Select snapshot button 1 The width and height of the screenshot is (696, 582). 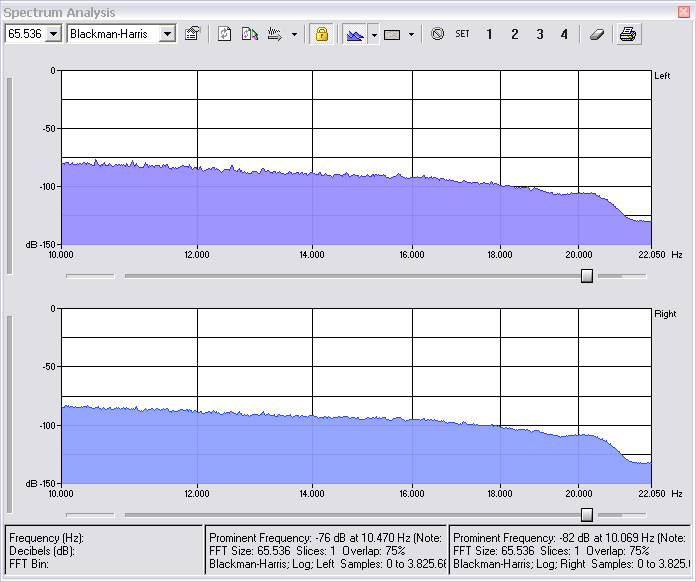click(x=489, y=34)
